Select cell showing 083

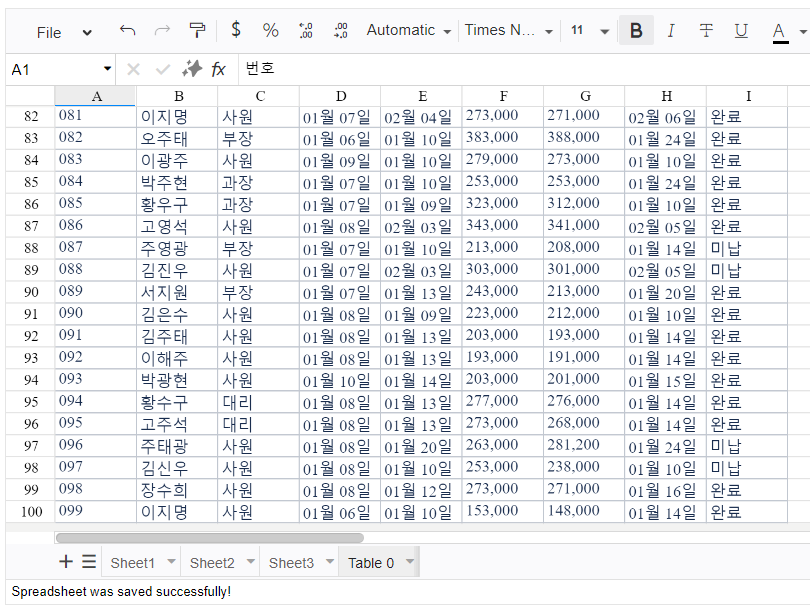click(95, 161)
